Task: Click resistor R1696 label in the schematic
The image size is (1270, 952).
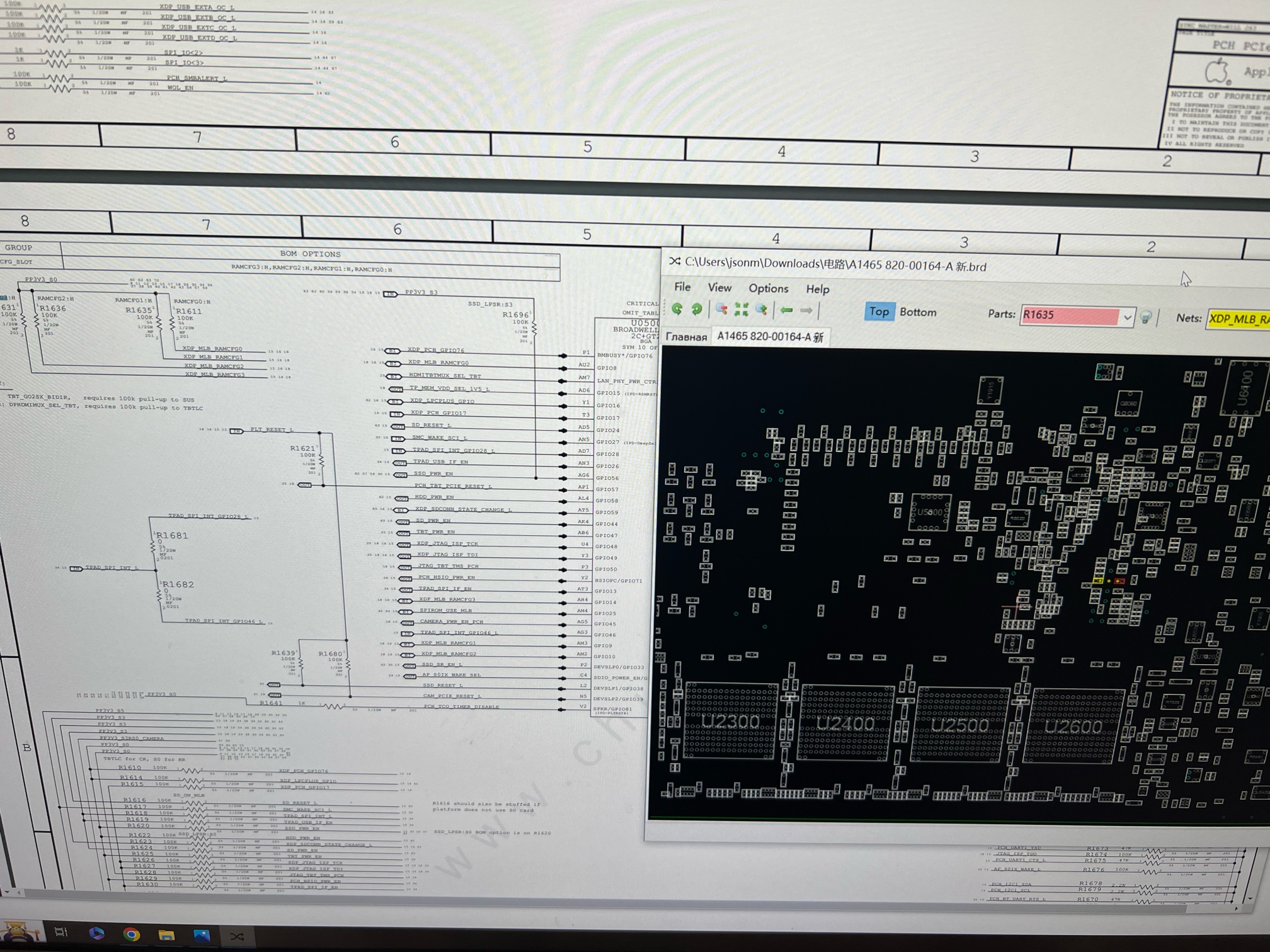Action: 515,315
